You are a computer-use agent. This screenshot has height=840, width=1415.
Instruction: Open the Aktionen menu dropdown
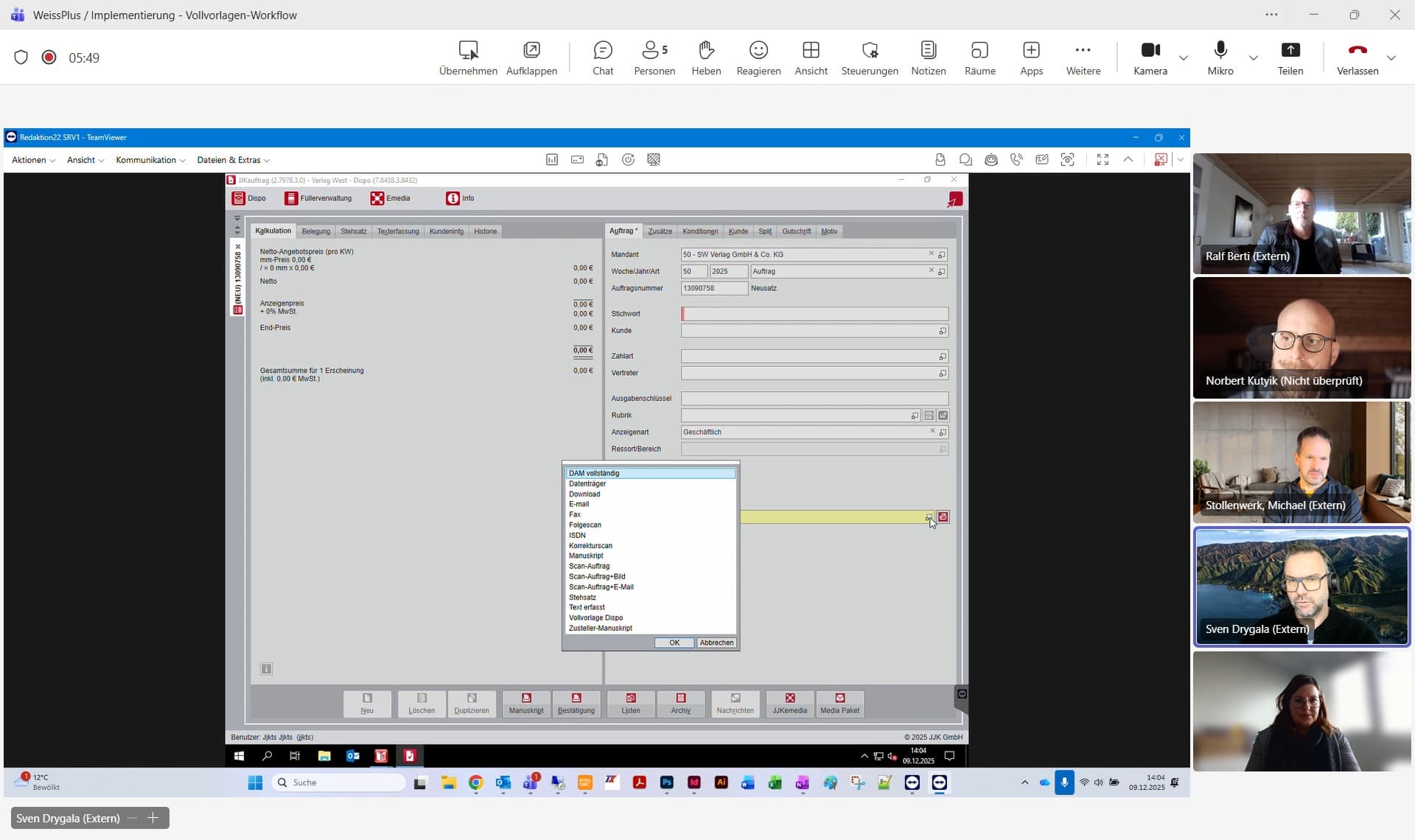pos(32,160)
